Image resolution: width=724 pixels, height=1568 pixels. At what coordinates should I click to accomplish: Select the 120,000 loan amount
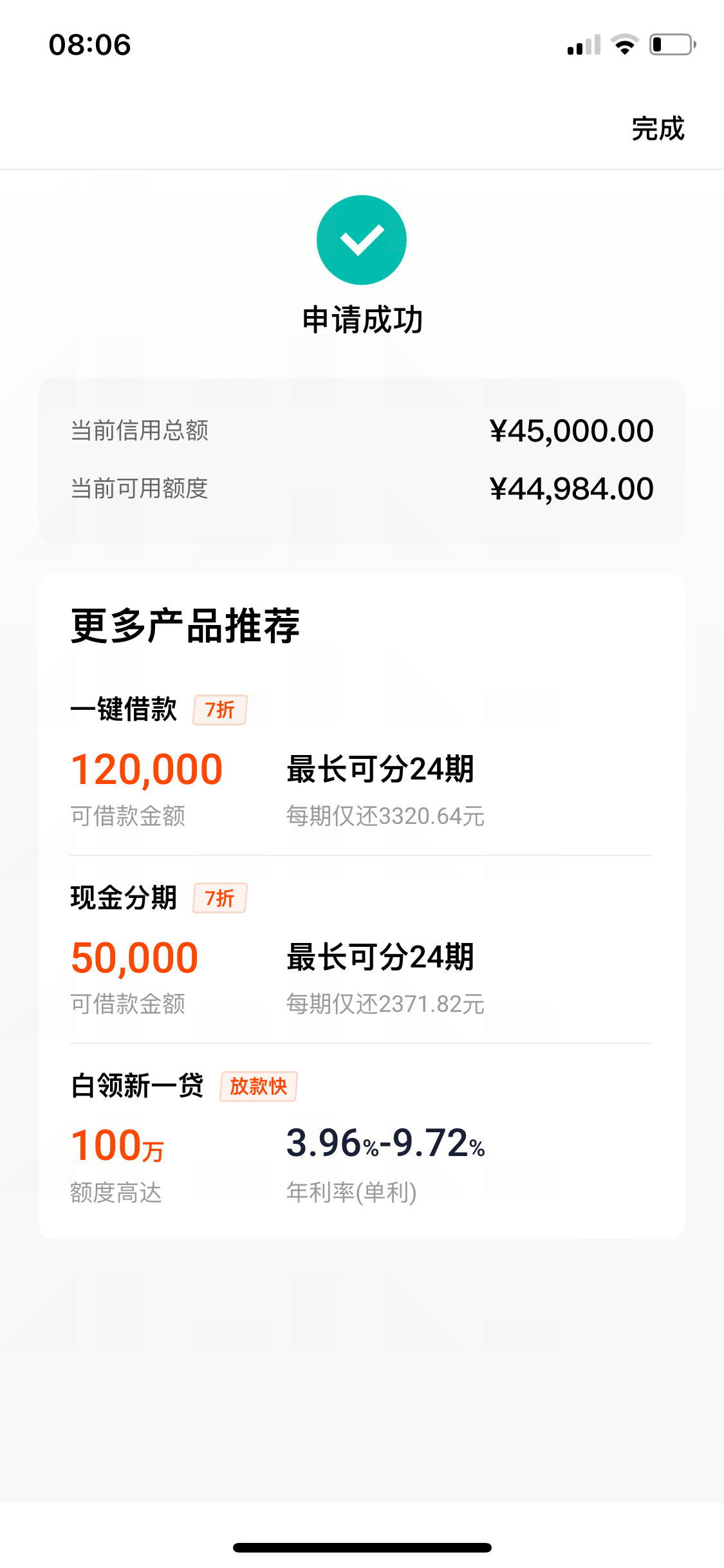pyautogui.click(x=147, y=769)
